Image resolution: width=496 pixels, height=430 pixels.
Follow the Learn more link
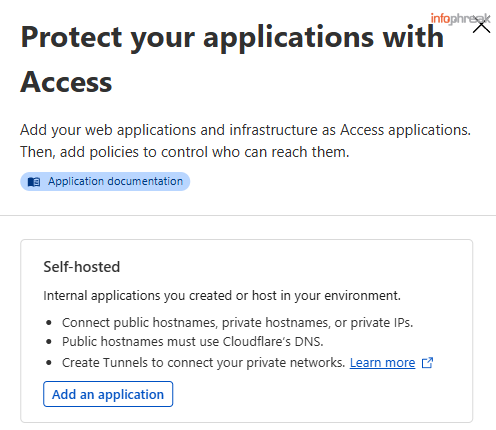382,363
